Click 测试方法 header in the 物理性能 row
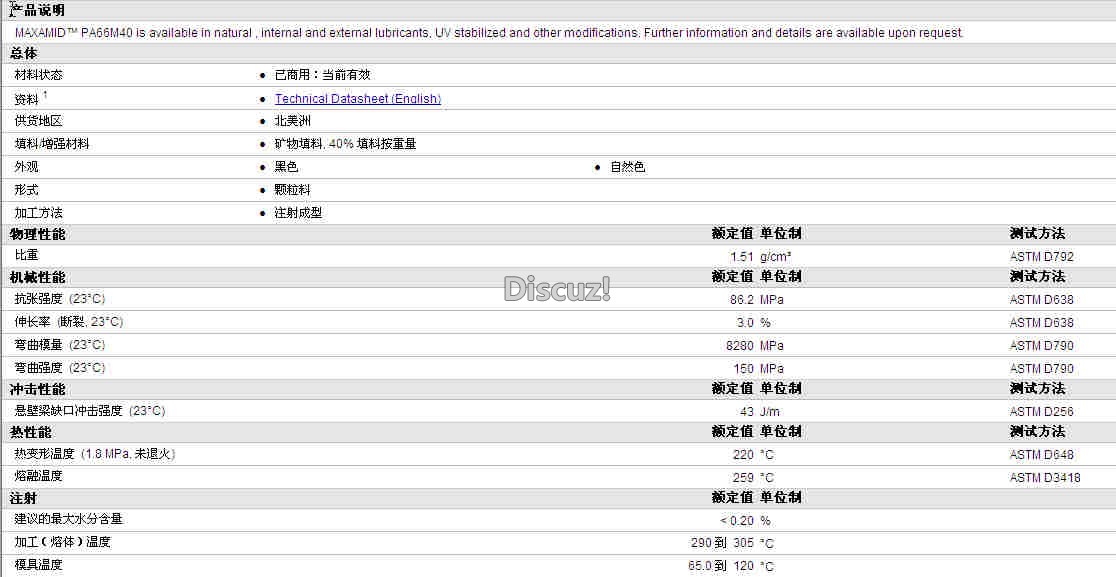 (1037, 233)
